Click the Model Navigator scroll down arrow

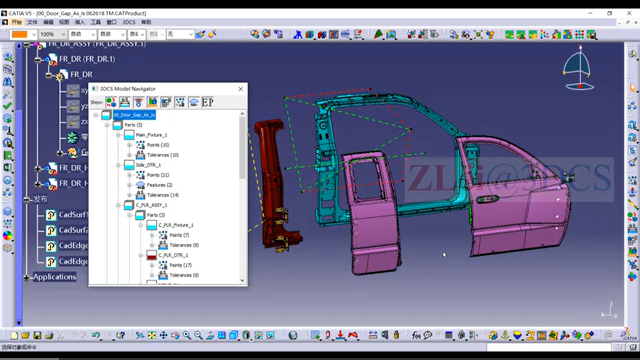pyautogui.click(x=242, y=280)
